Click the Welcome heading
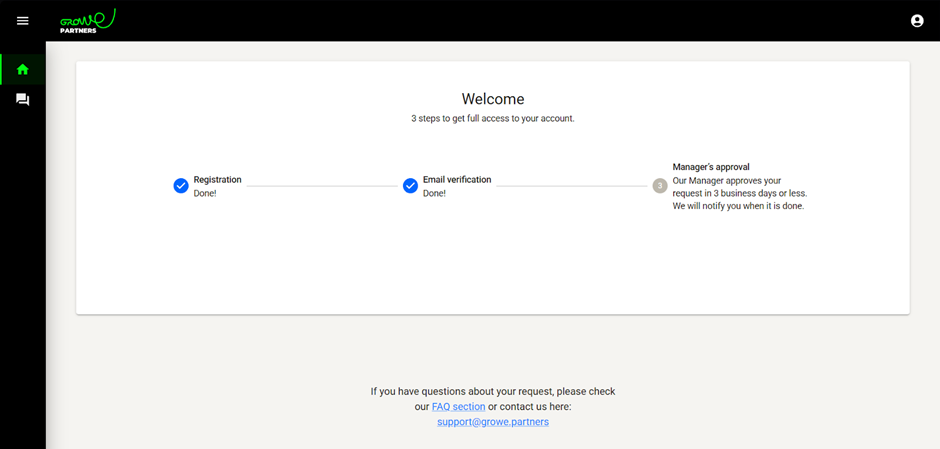Image resolution: width=940 pixels, height=449 pixels. tap(493, 99)
